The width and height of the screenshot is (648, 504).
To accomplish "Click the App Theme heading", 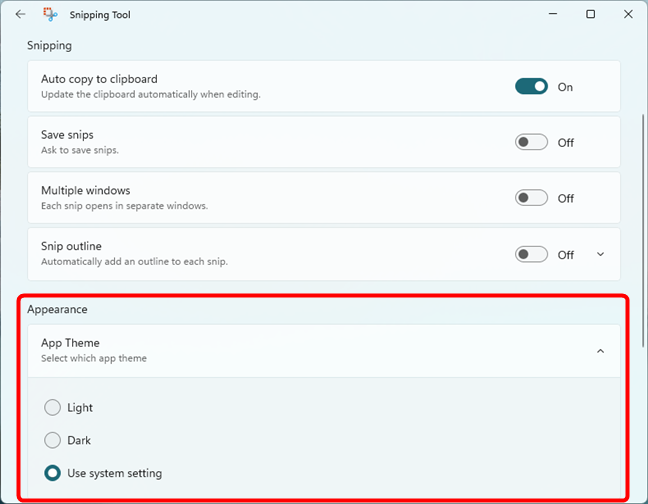I will (x=70, y=343).
